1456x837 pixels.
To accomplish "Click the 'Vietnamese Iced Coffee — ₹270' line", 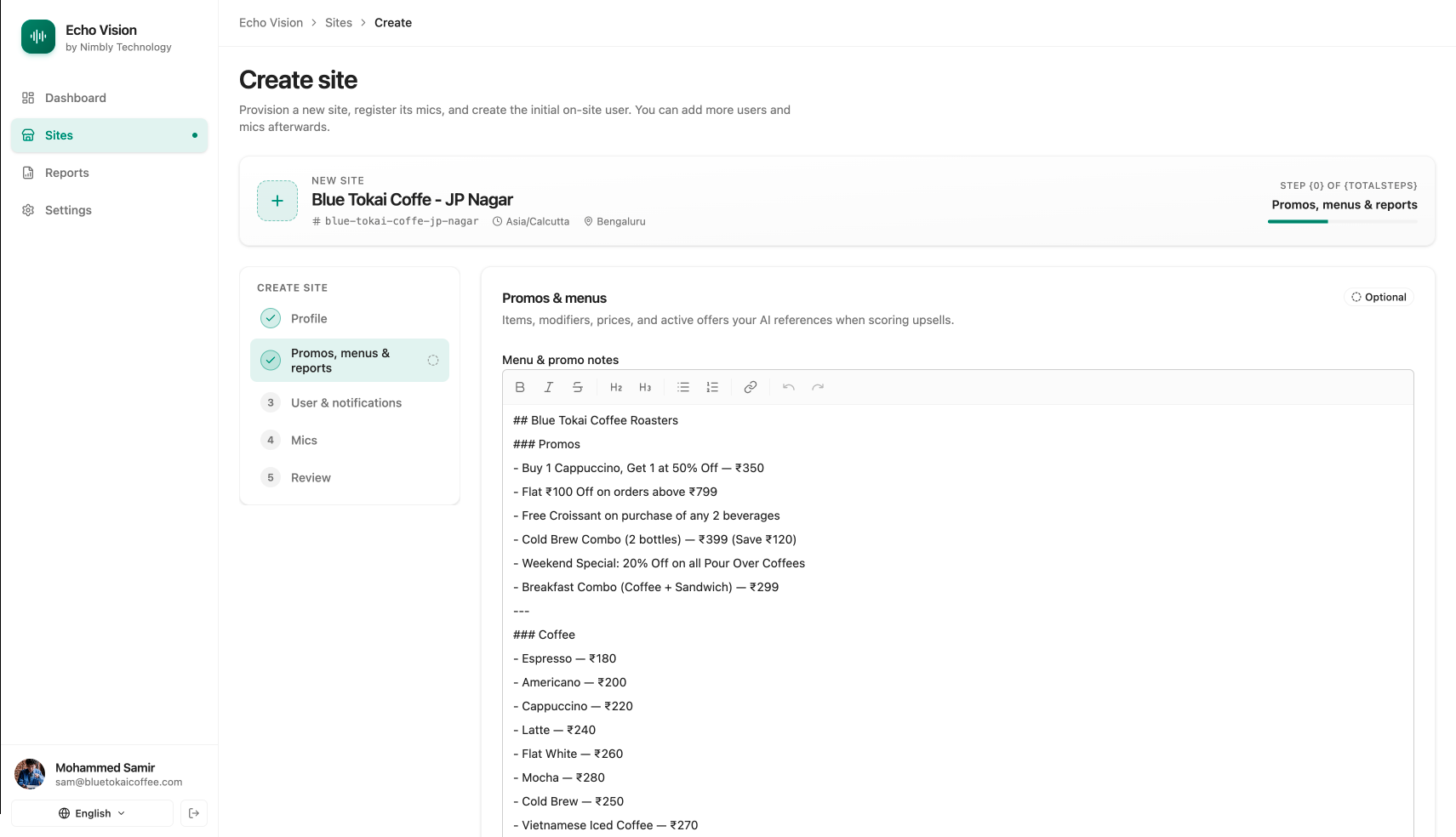I will click(x=606, y=825).
